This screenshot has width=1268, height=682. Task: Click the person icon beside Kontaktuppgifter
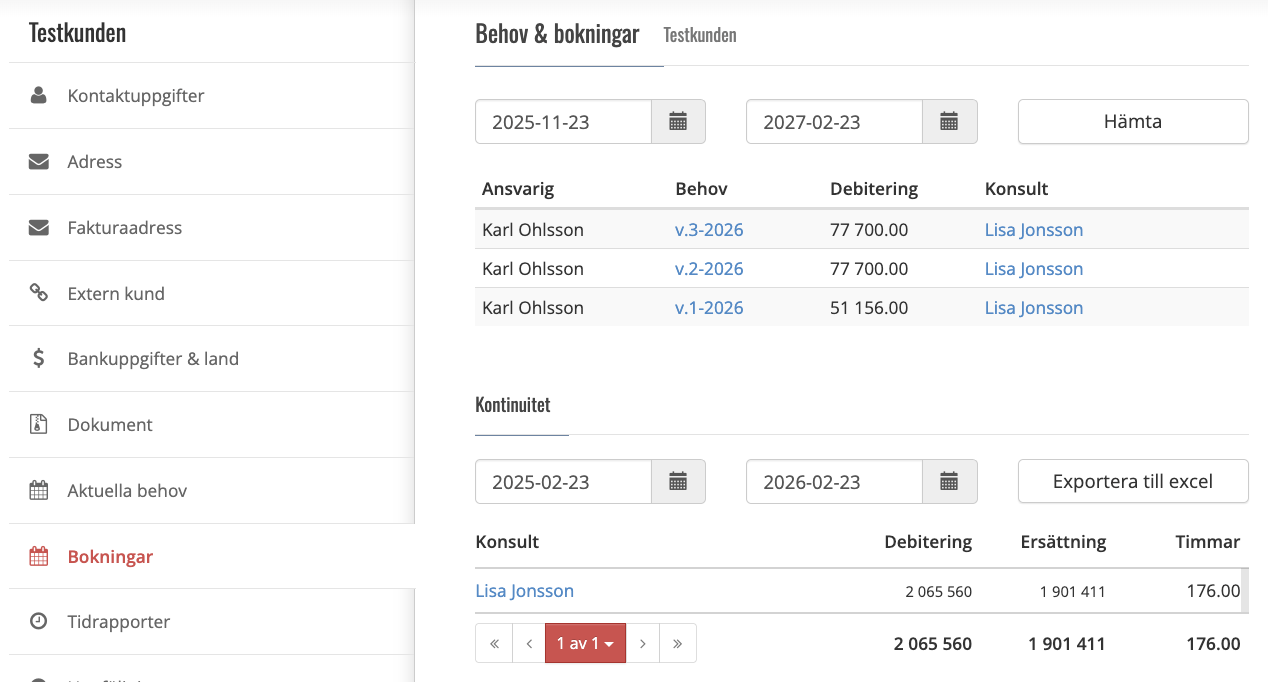(39, 96)
